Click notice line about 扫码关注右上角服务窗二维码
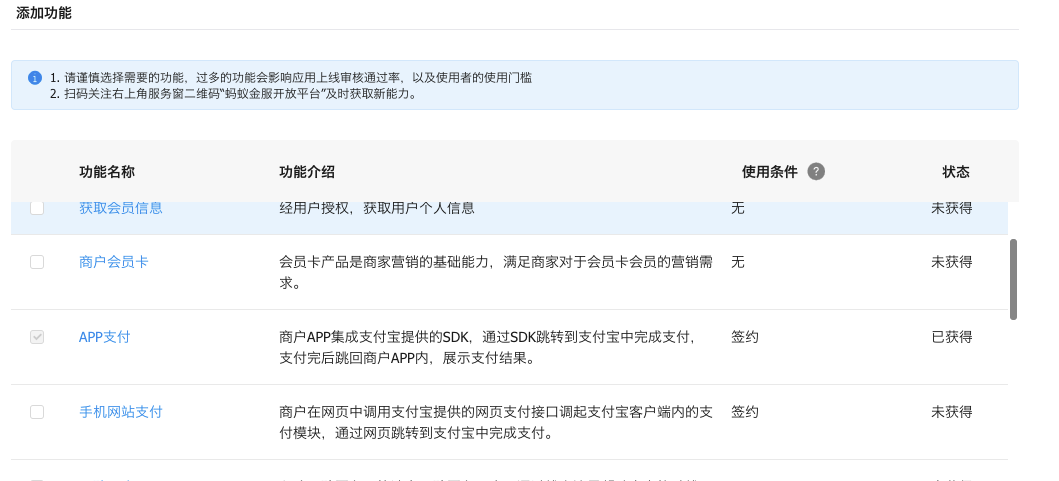Image resolution: width=1059 pixels, height=481 pixels. click(x=234, y=94)
